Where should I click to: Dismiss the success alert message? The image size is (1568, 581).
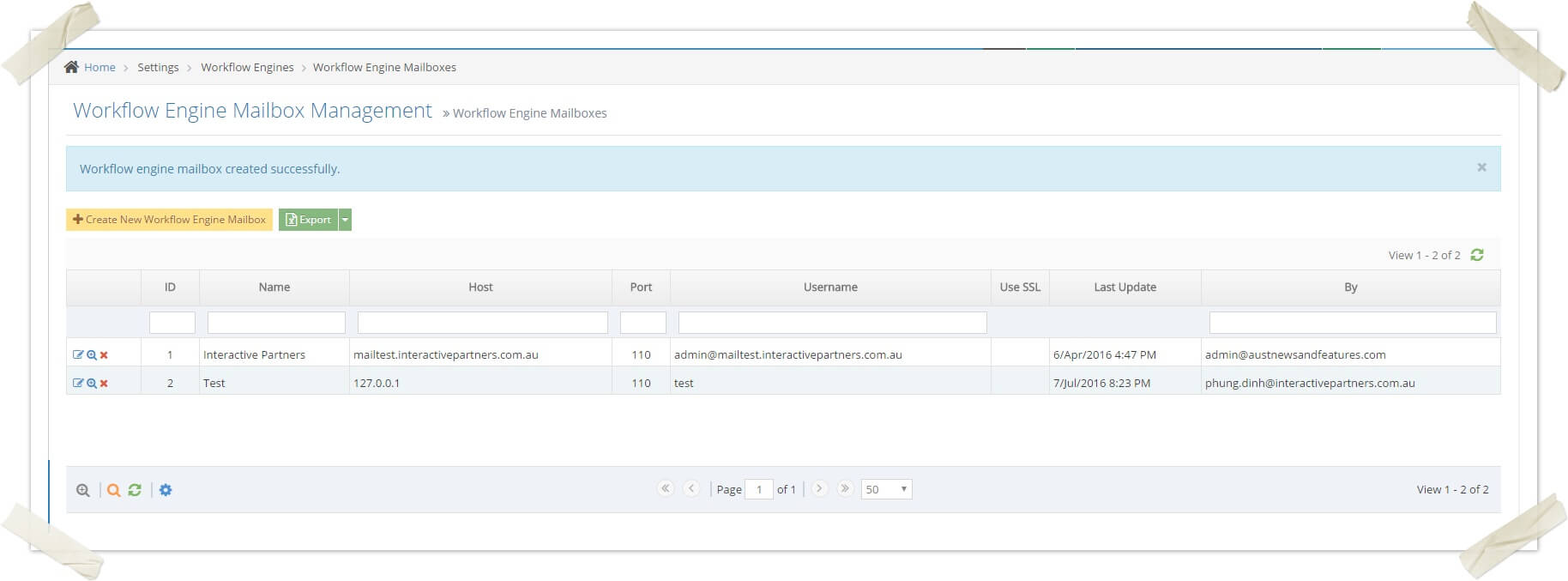click(1481, 167)
